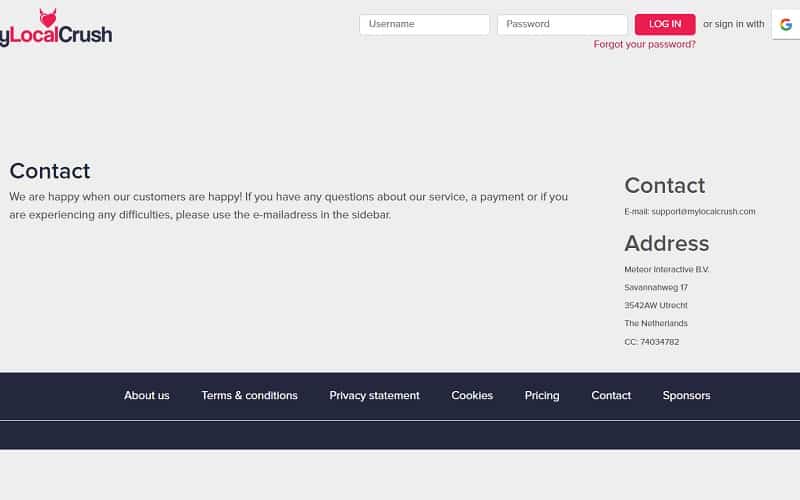Click the 3542AW Utrecht line
Image resolution: width=800 pixels, height=500 pixels.
[x=656, y=305]
